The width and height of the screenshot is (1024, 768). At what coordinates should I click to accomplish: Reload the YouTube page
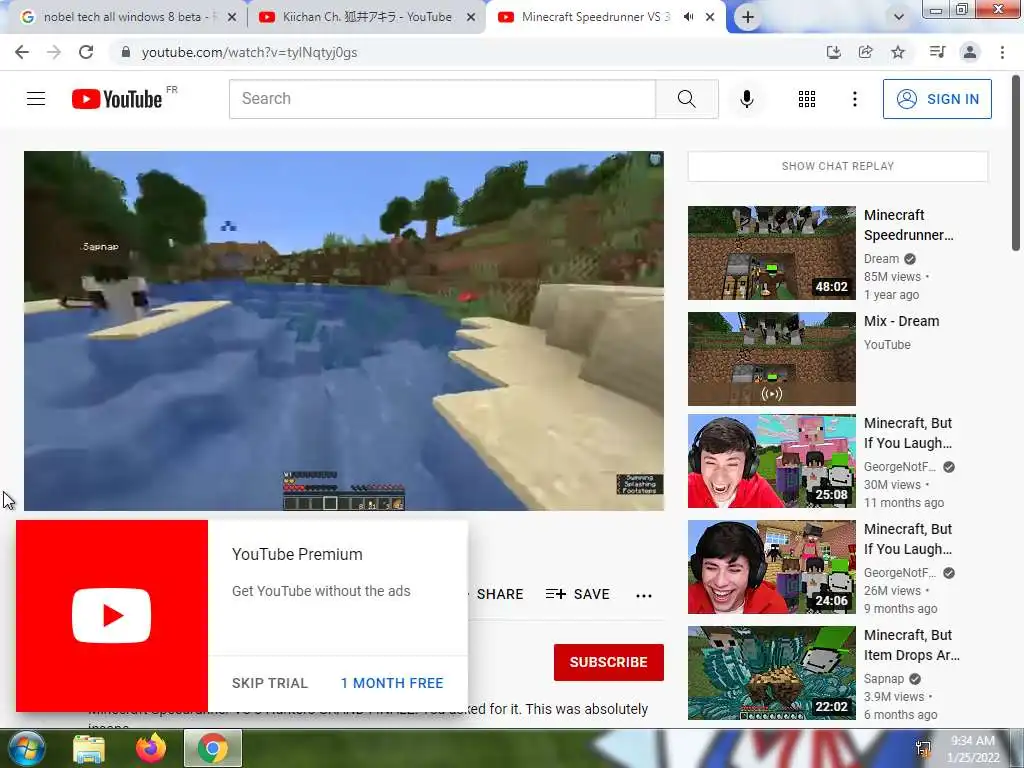[86, 52]
